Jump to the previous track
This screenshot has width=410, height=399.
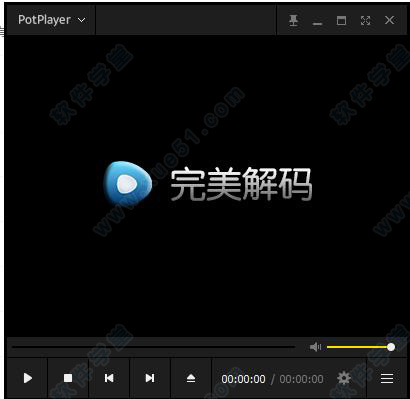[109, 378]
